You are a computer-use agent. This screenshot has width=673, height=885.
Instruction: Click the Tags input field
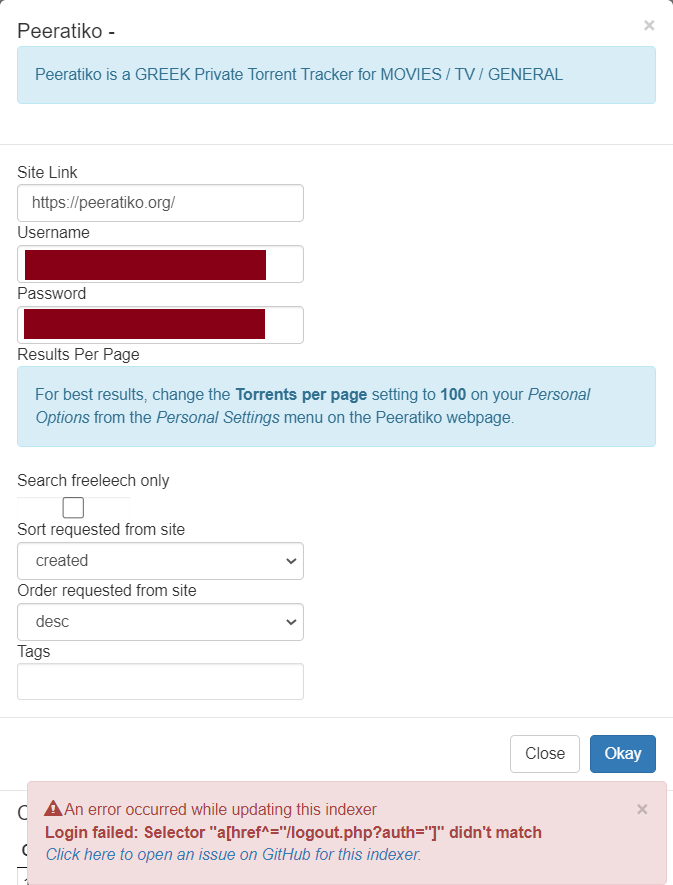tap(160, 681)
